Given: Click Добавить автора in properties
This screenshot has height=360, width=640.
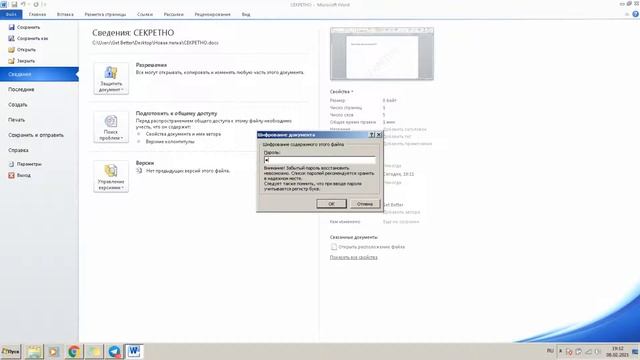Looking at the screenshot, I should click(402, 212).
